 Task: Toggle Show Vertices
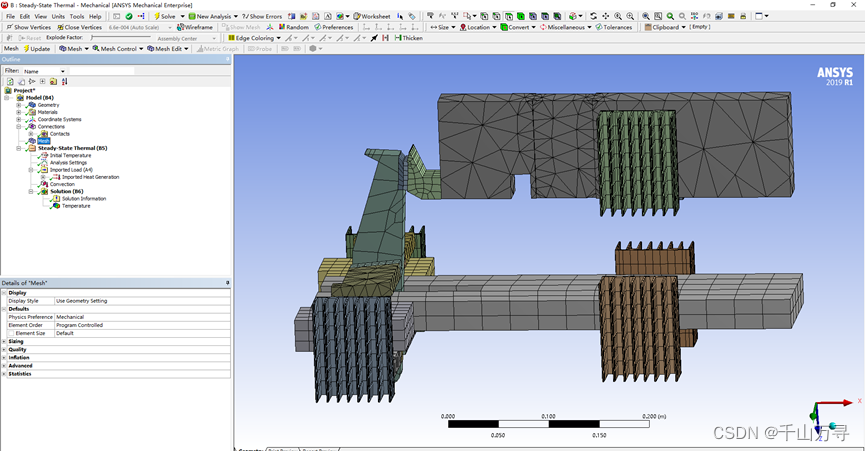point(29,27)
